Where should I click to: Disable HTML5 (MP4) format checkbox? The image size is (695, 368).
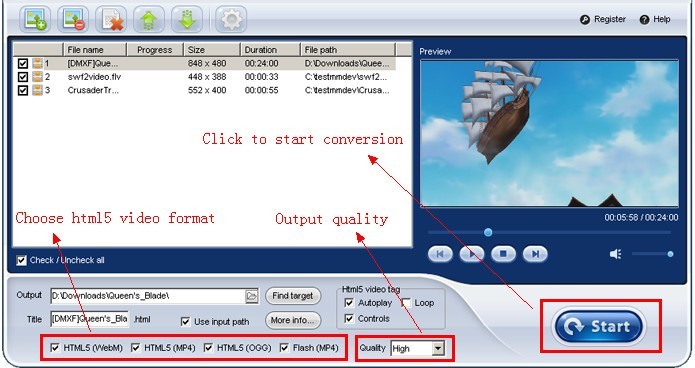pyautogui.click(x=136, y=348)
